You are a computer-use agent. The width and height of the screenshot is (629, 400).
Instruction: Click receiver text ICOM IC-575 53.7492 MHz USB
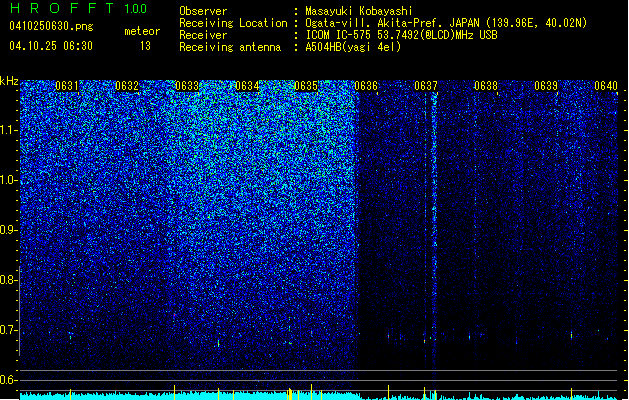pyautogui.click(x=401, y=35)
